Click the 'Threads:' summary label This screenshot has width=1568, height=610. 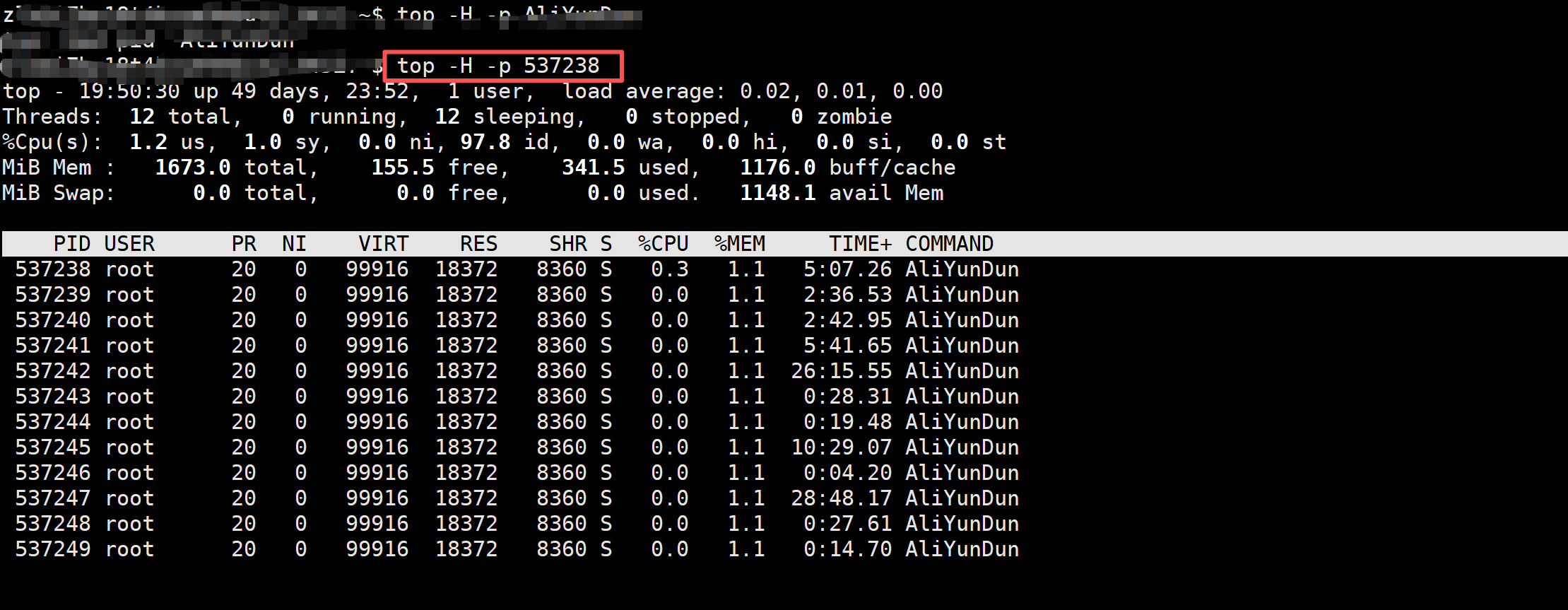[52, 117]
